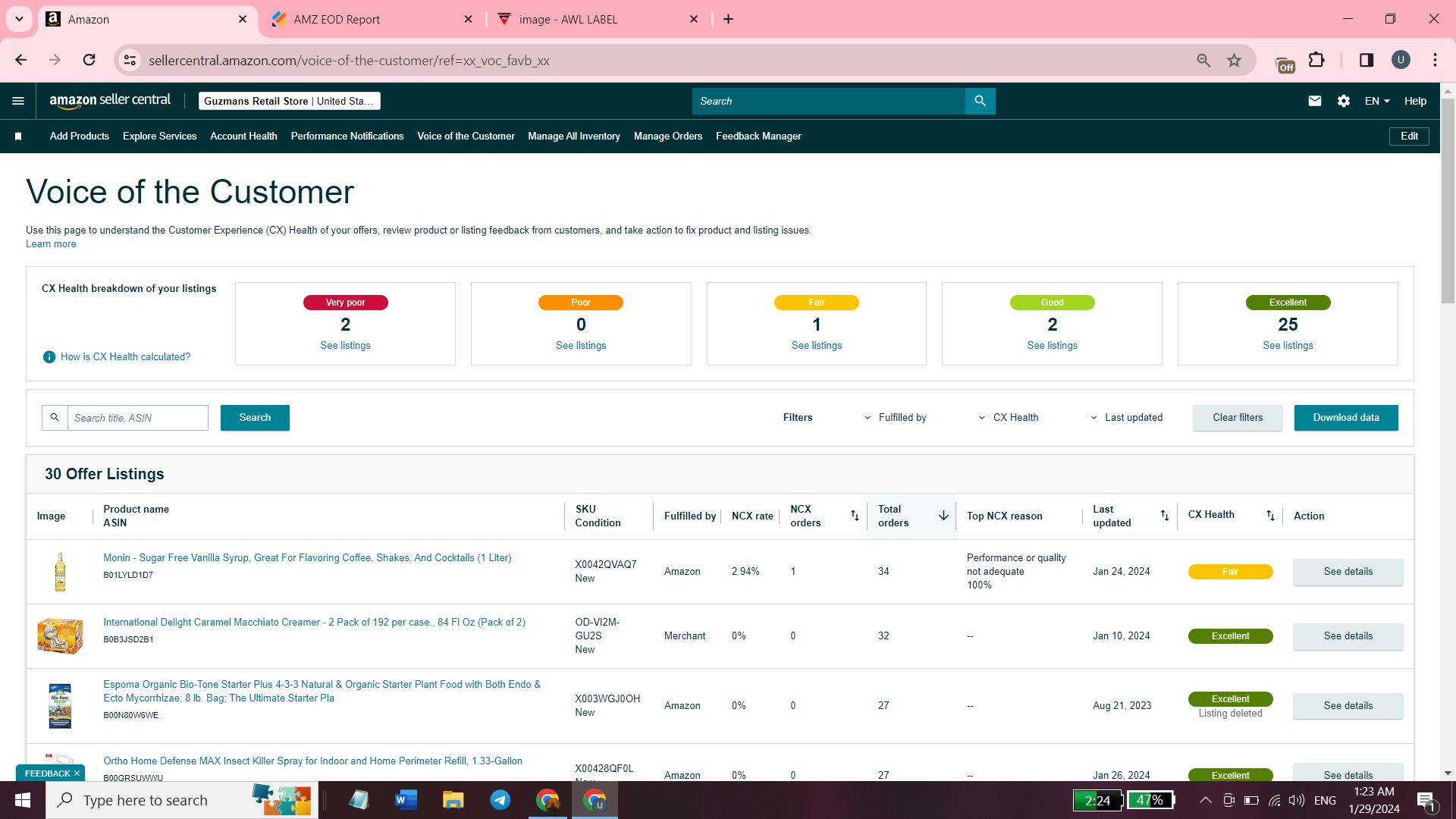Switch to the image - AWL LABEL tab

click(598, 19)
